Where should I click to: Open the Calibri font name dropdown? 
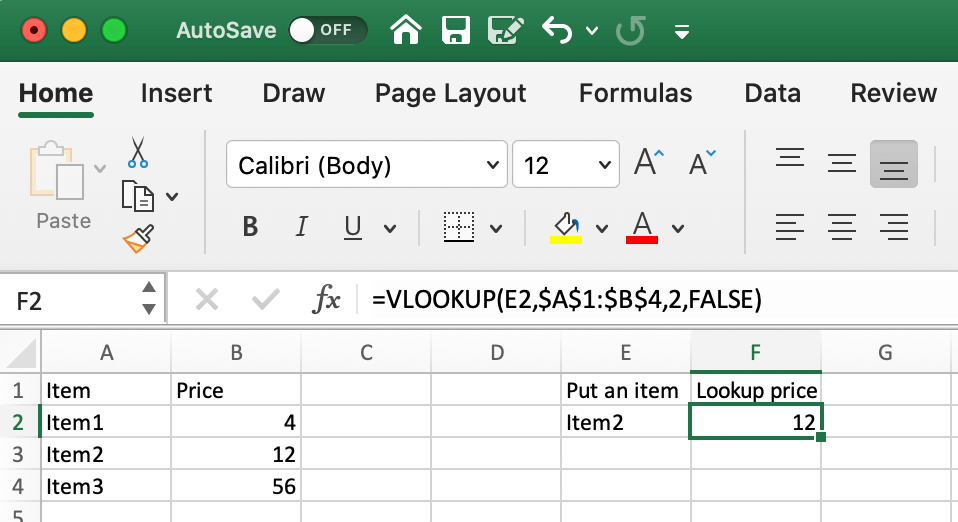click(493, 165)
